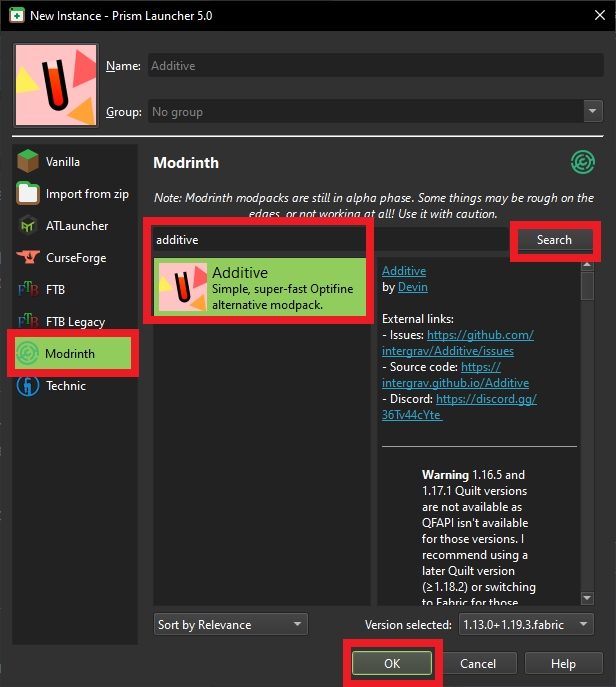Viewport: 616px width, 687px height.
Task: Click the Additive modpack result icon
Action: (183, 287)
